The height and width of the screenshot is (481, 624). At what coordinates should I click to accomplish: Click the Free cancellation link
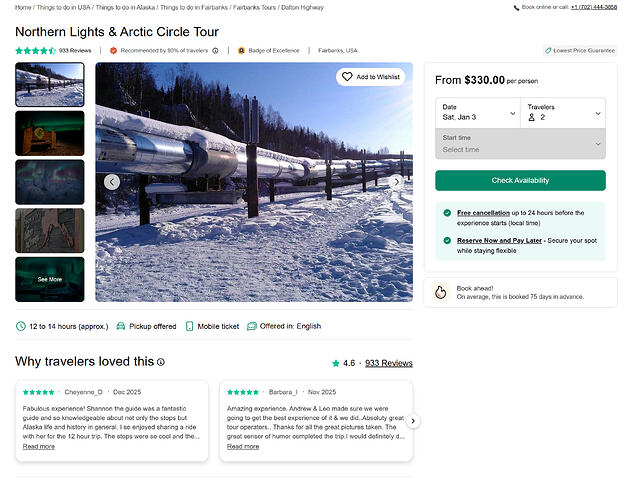[483, 213]
